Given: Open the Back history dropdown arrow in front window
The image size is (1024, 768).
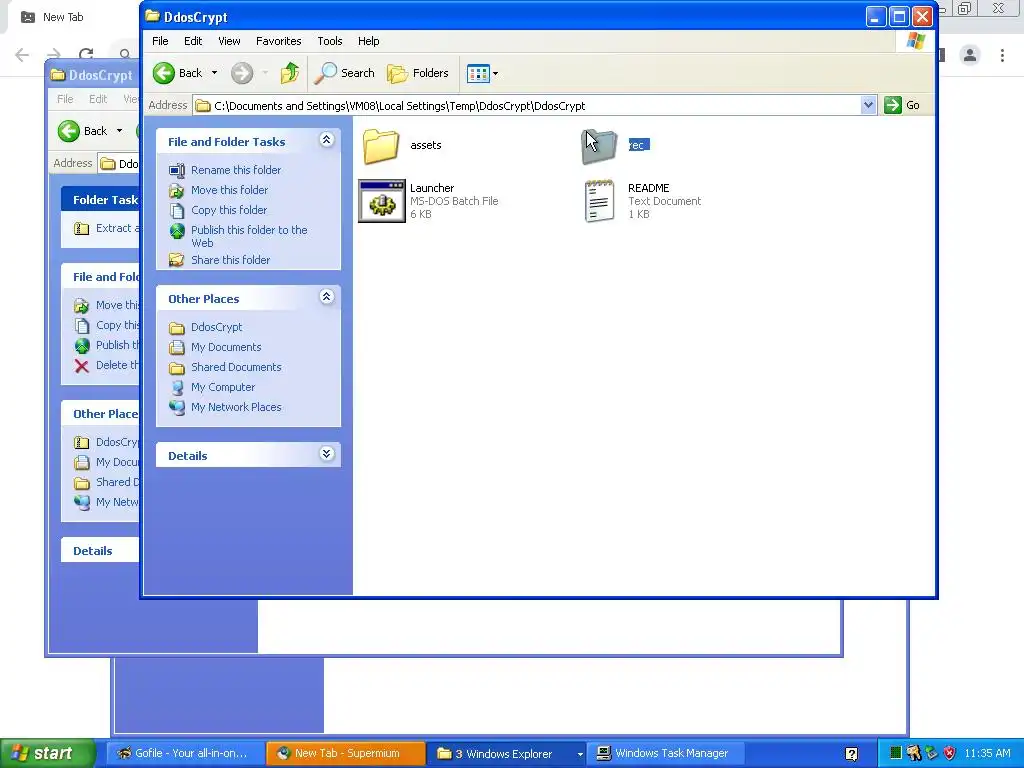Looking at the screenshot, I should 214,73.
